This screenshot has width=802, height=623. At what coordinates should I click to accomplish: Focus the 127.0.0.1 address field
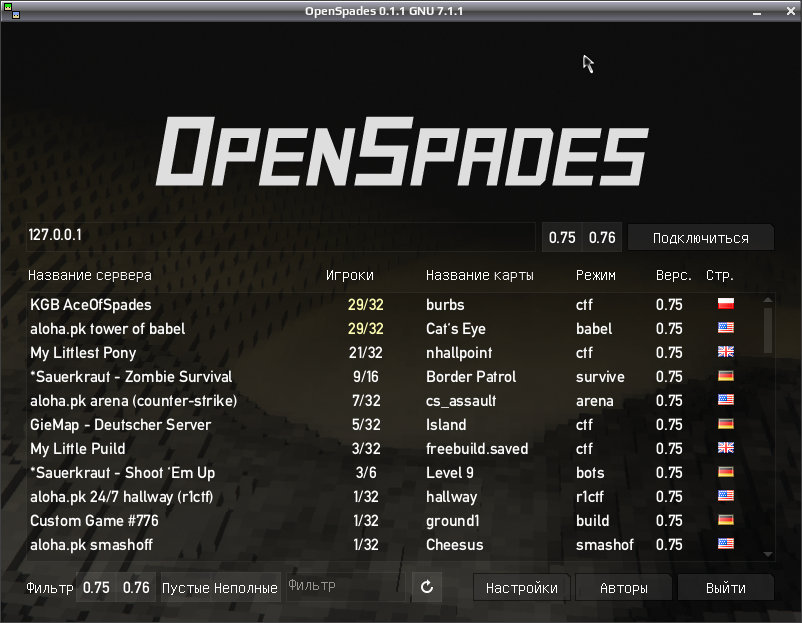click(x=280, y=237)
